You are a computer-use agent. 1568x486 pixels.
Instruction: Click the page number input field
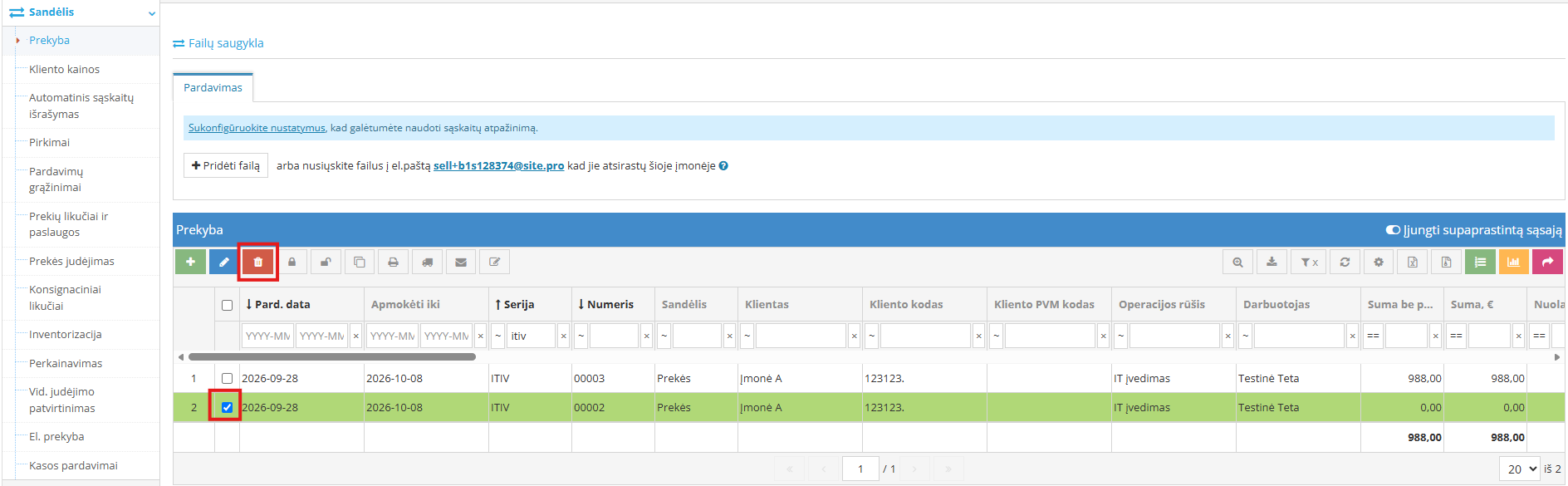pos(860,469)
